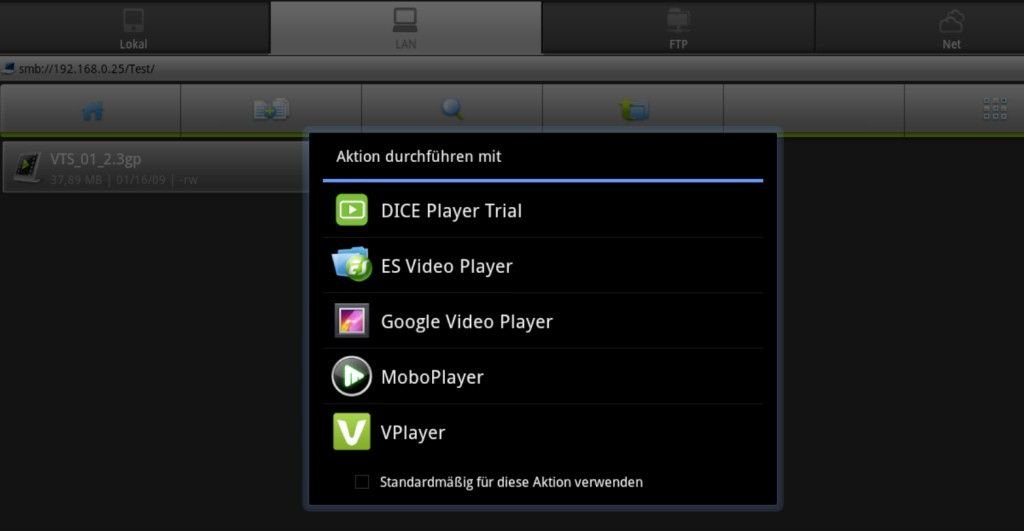Toggle the grid view icon

pyautogui.click(x=995, y=108)
